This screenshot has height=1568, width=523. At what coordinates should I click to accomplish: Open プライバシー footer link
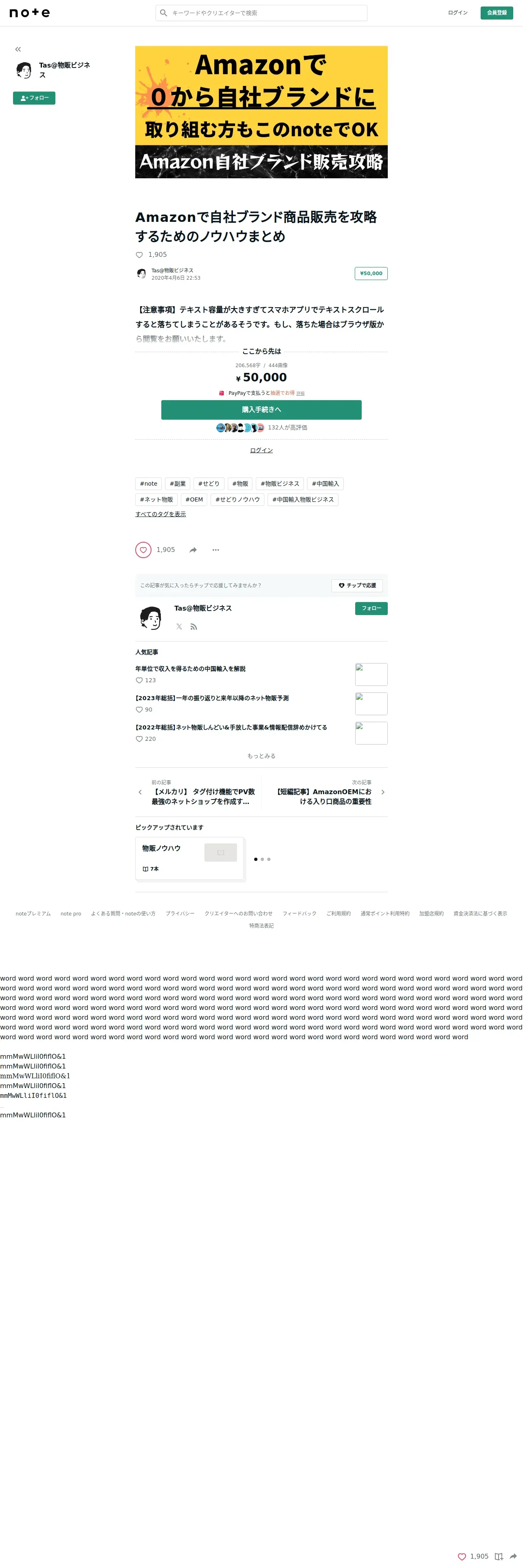pos(180,914)
